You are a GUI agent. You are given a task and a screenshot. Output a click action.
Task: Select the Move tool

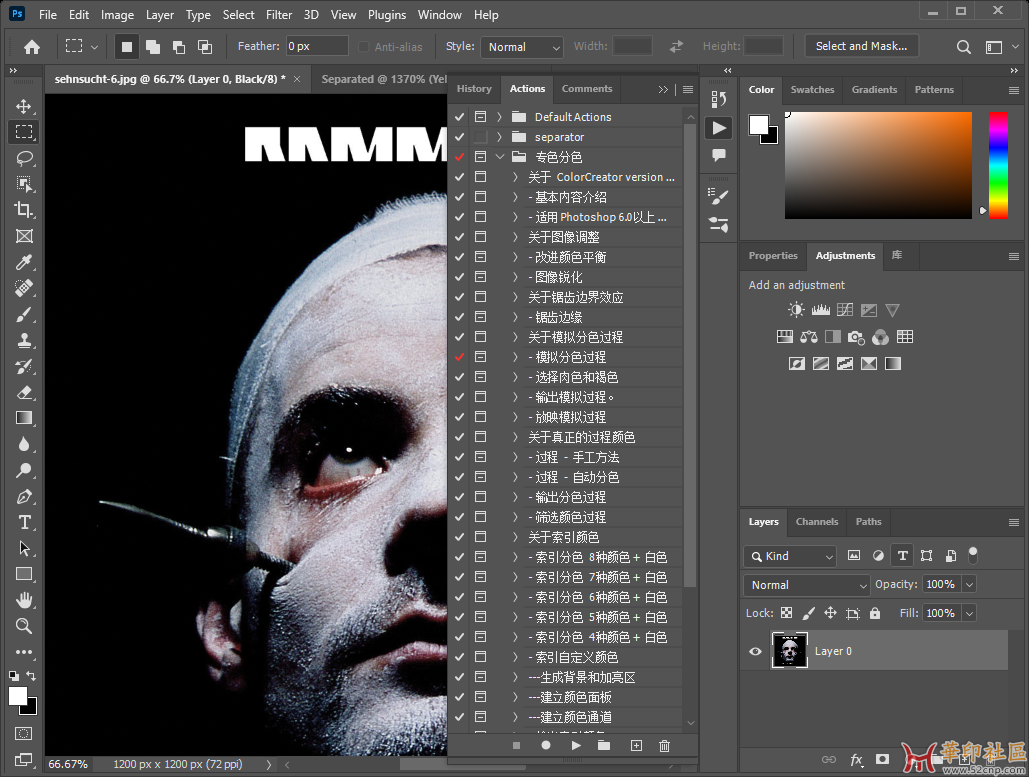coord(24,106)
